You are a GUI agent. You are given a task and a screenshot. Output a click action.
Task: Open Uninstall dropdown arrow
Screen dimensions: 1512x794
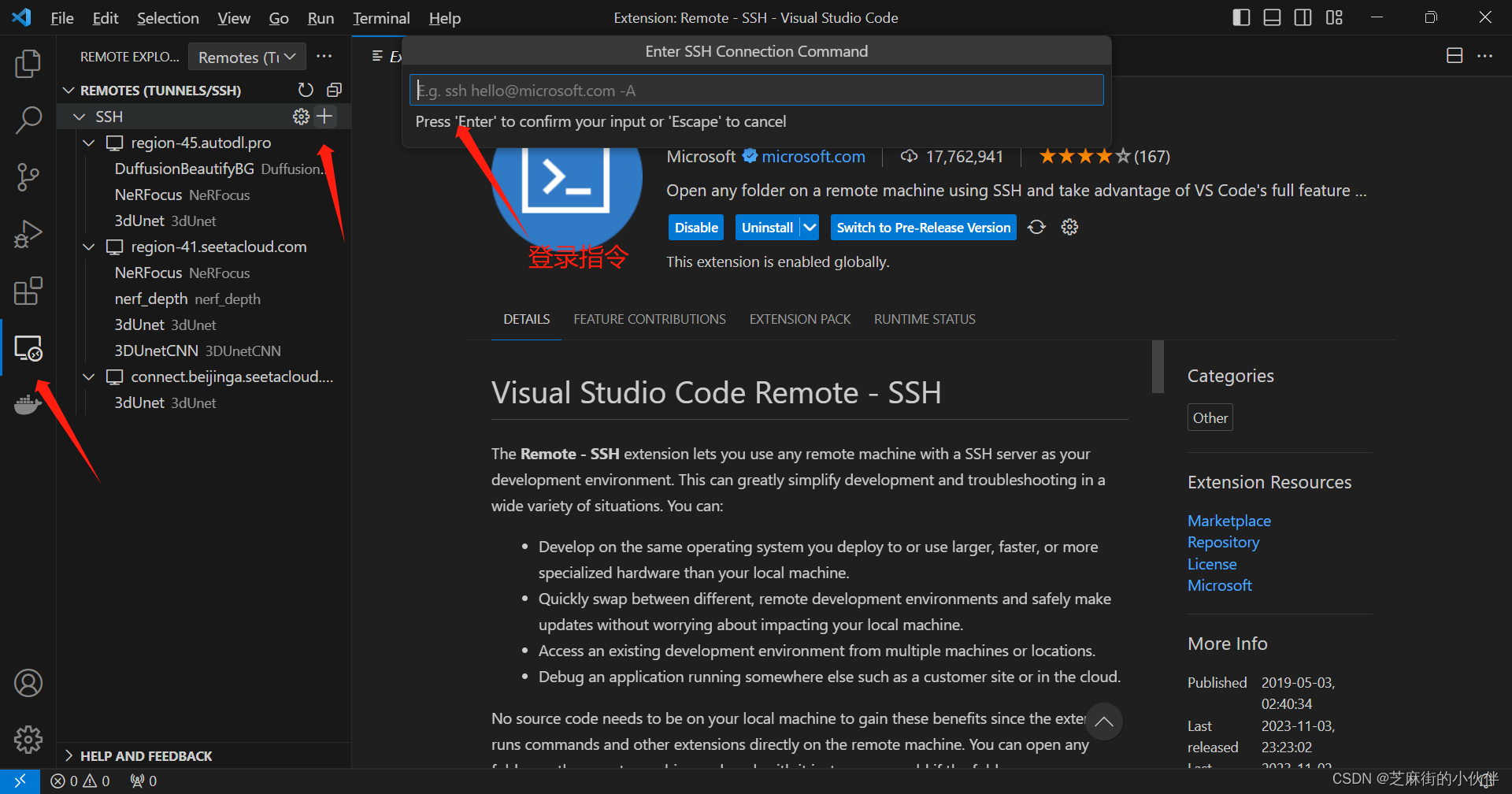tap(810, 227)
